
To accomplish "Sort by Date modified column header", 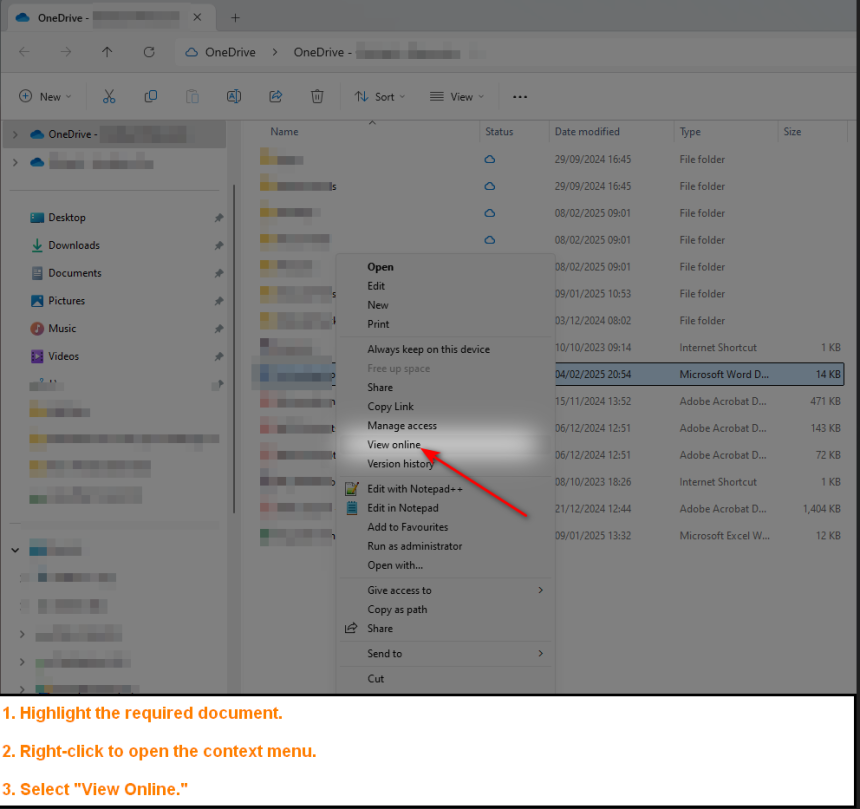I will click(x=587, y=132).
